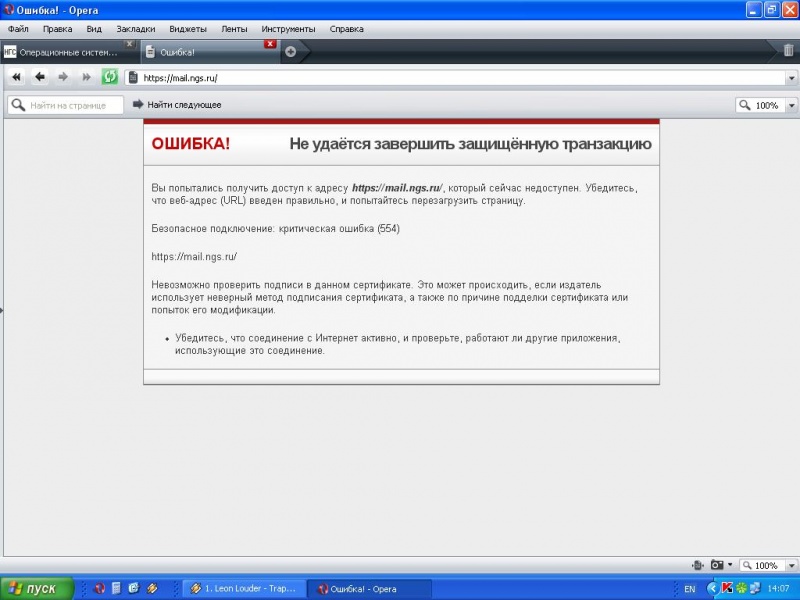Image resolution: width=800 pixels, height=600 pixels.
Task: Click the Rewind navigation button
Action: click(16, 77)
